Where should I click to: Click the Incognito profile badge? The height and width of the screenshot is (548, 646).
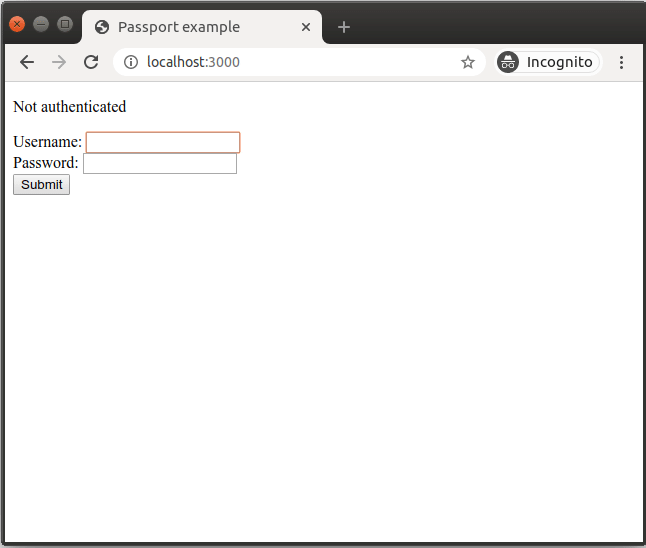pyautogui.click(x=549, y=62)
